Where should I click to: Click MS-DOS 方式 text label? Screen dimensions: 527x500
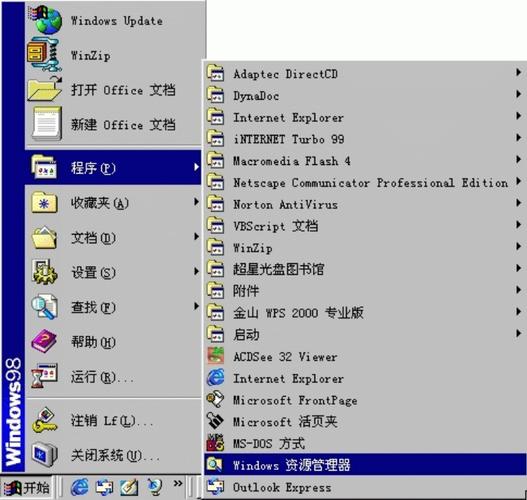pos(269,443)
